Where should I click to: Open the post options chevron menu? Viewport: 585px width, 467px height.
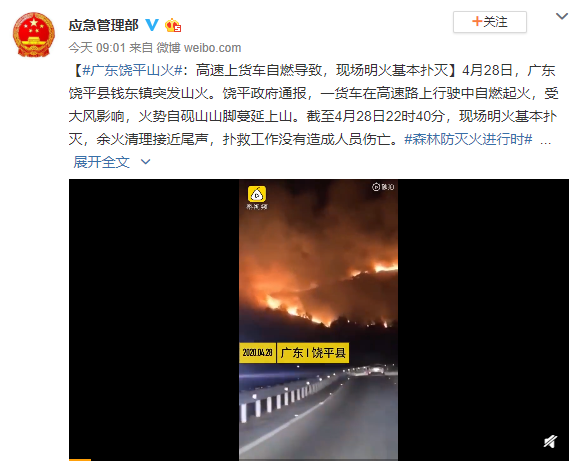pyautogui.click(x=561, y=16)
